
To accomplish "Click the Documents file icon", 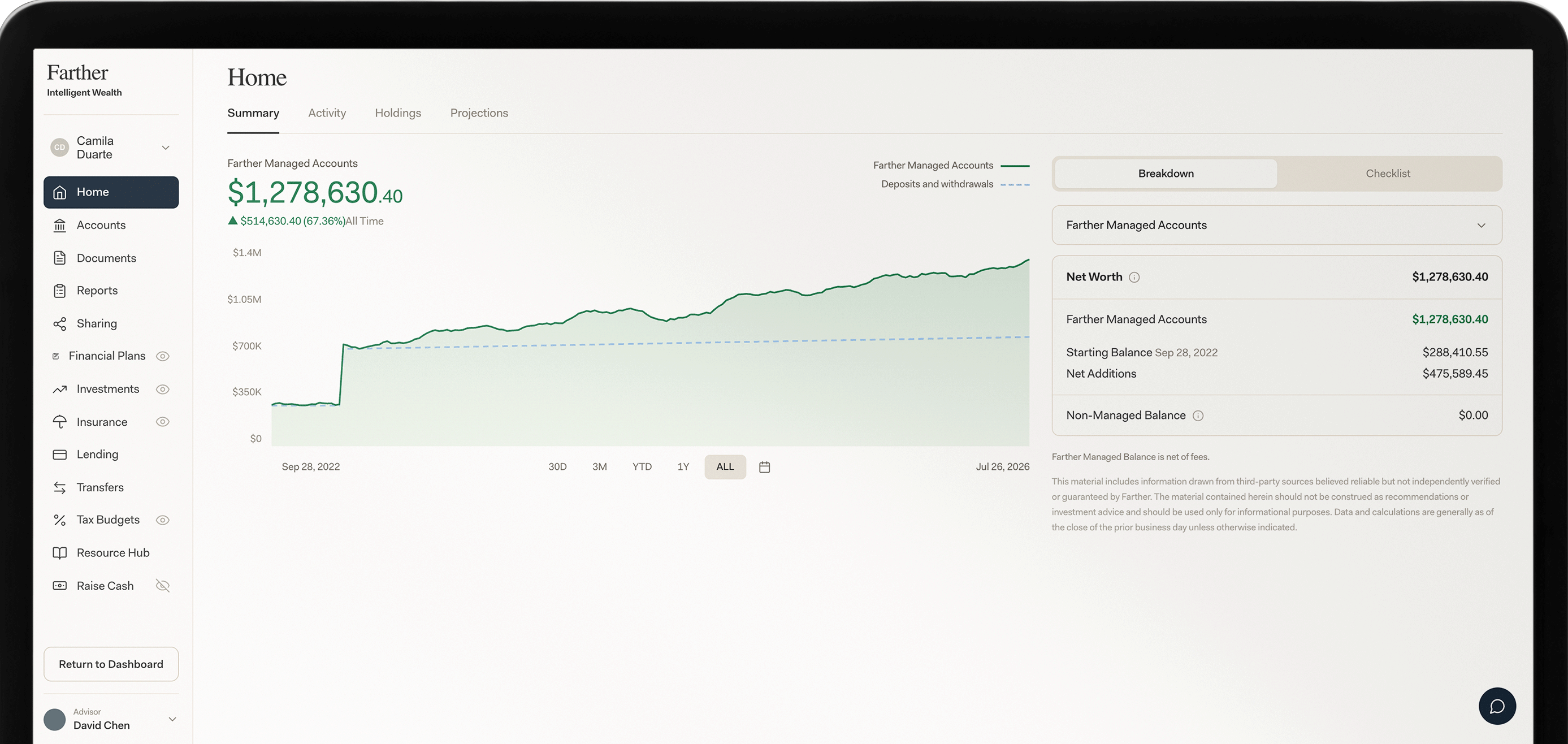I will 60,258.
